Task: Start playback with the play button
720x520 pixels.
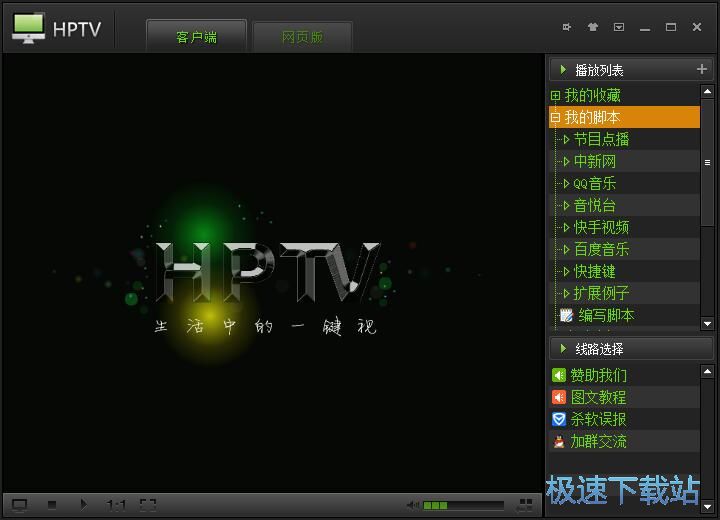Action: point(84,504)
